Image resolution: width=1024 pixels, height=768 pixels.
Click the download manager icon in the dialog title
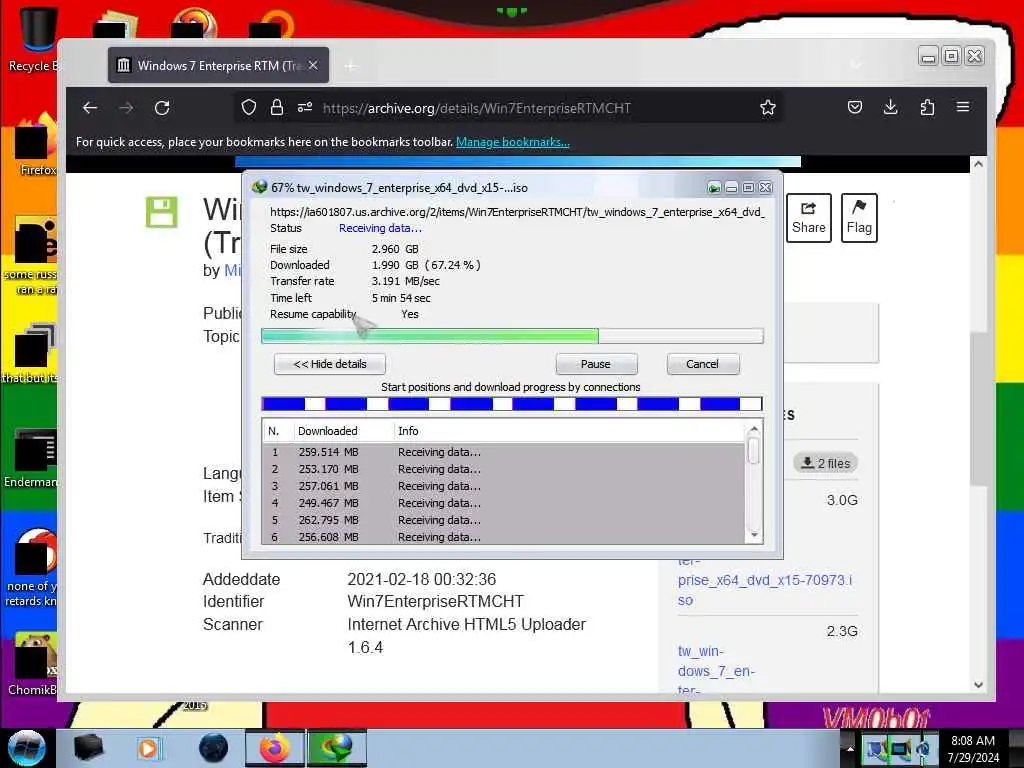click(x=259, y=187)
